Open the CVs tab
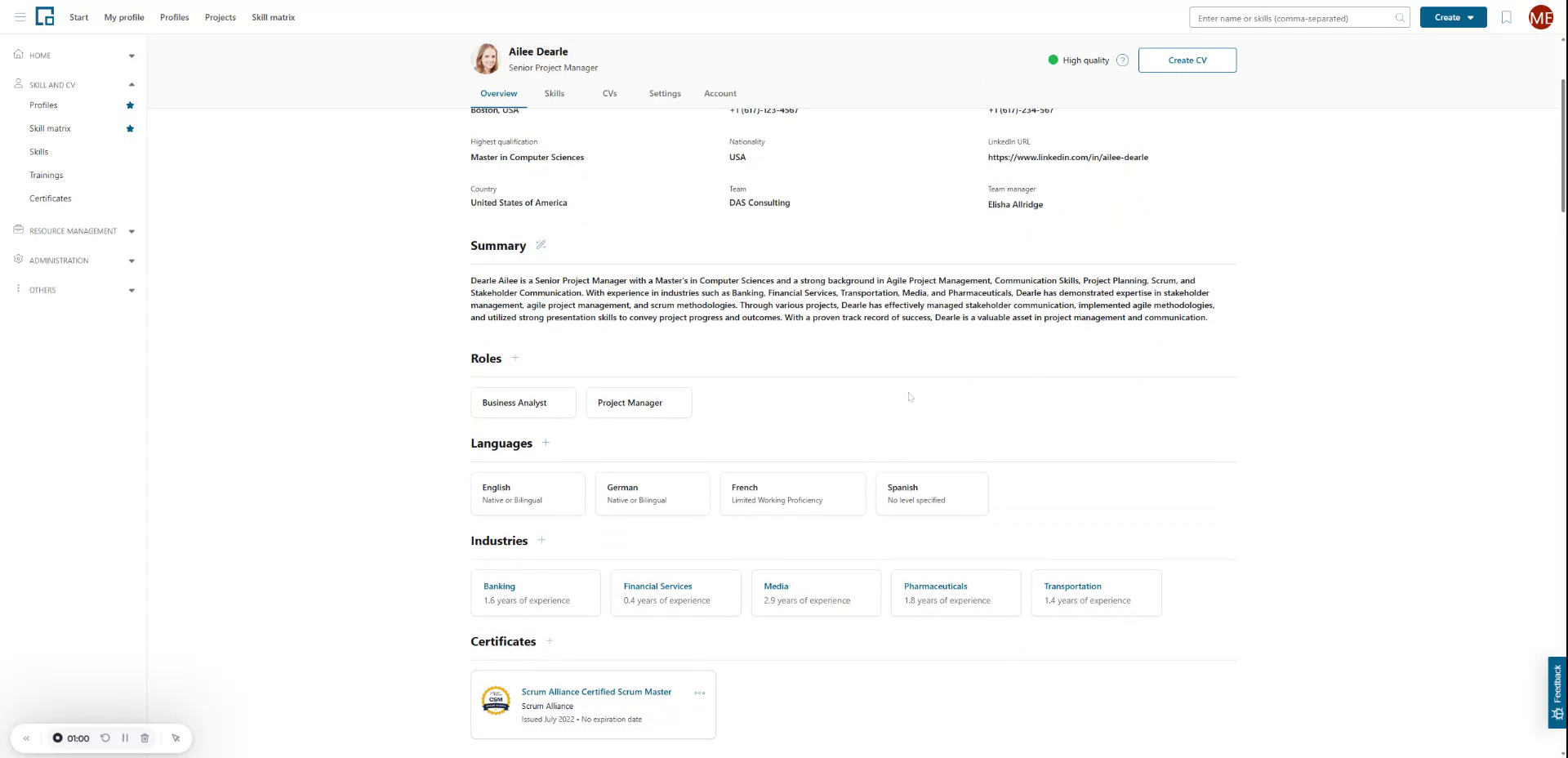This screenshot has height=758, width=1568. [x=609, y=94]
